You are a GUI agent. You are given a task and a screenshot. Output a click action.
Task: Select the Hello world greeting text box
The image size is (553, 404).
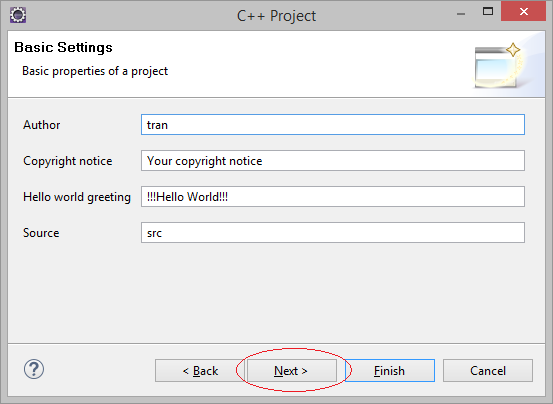click(x=333, y=197)
